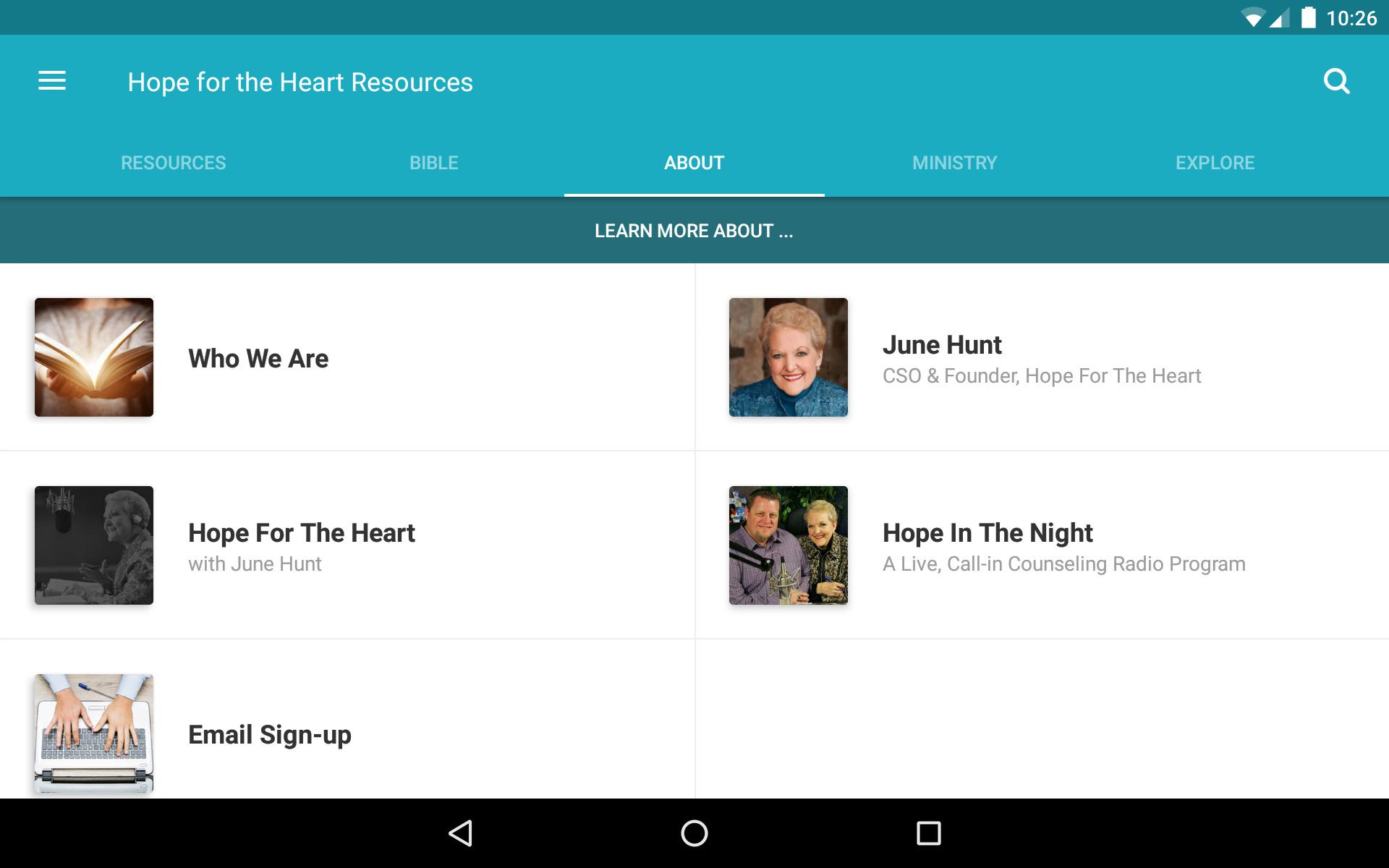
Task: Tap the glowing open book thumbnail
Action: coord(94,357)
